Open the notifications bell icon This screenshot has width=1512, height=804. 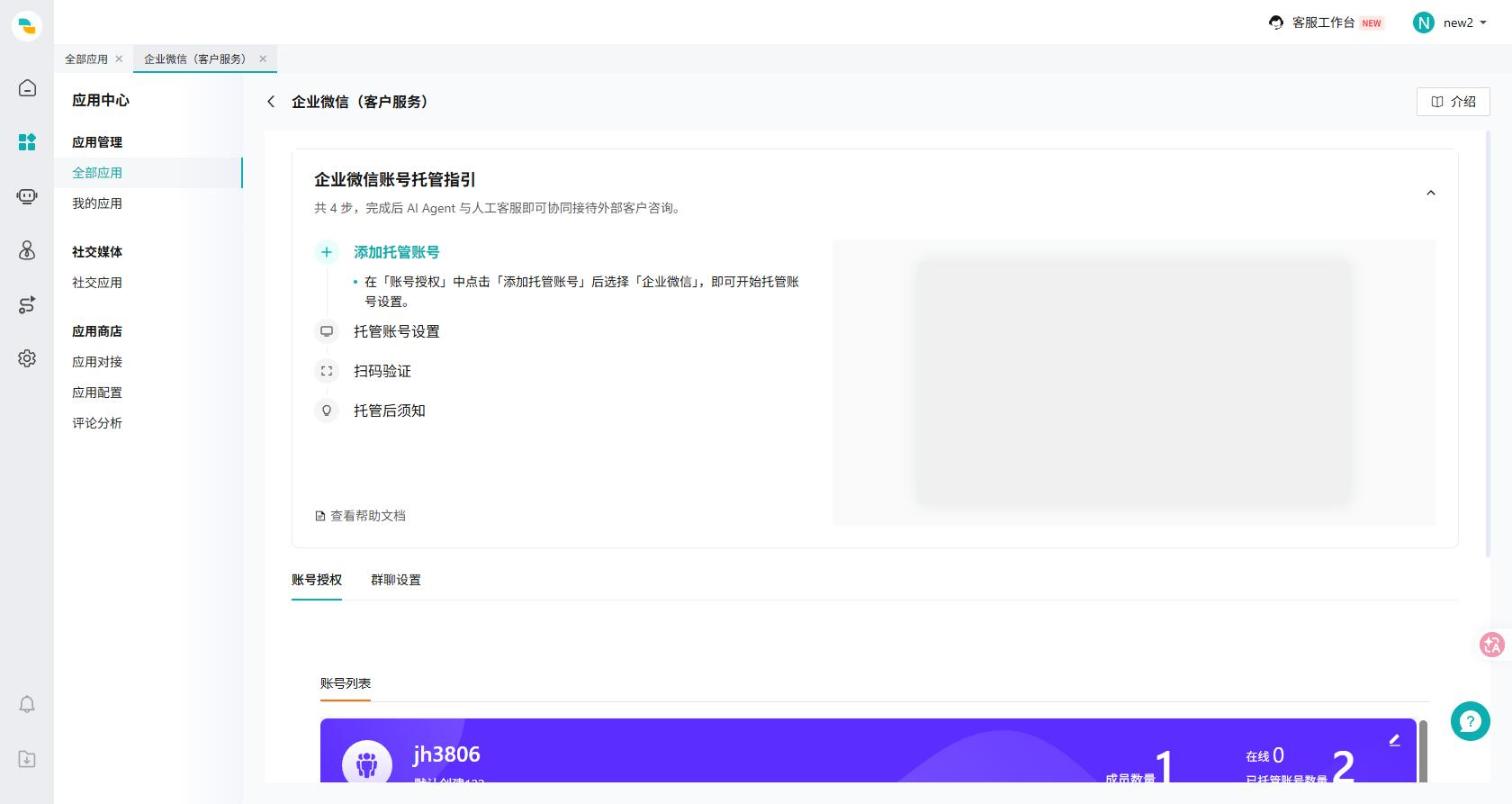[x=27, y=704]
